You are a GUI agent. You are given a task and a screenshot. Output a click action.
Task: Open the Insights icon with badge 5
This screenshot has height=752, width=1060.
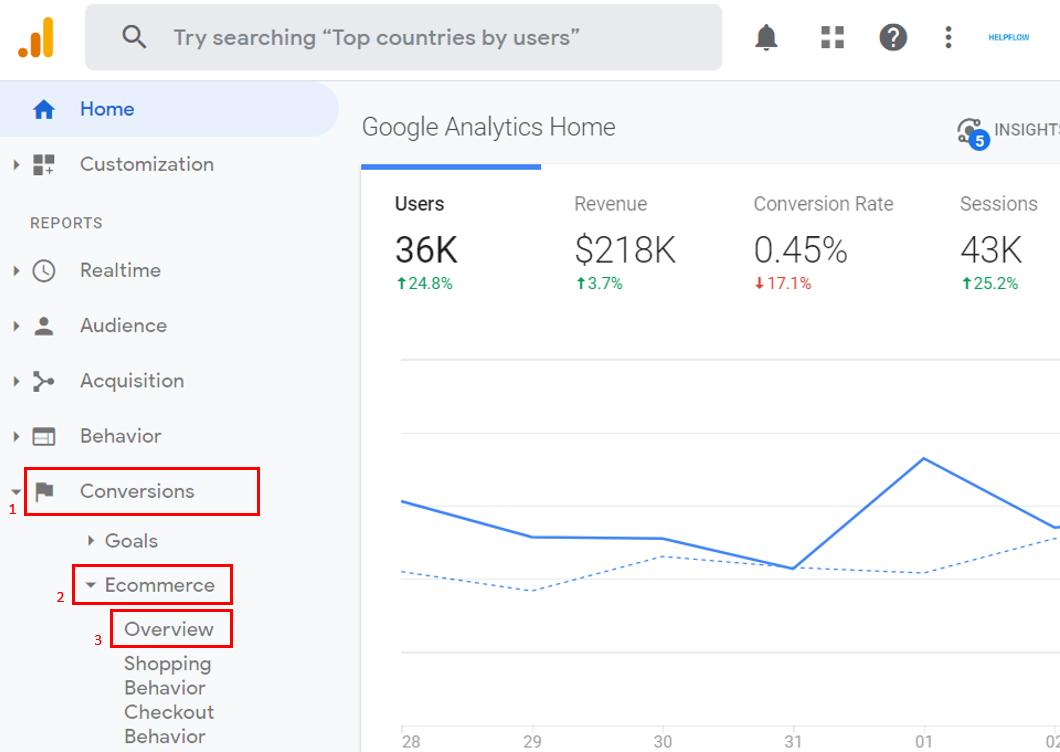(x=973, y=133)
